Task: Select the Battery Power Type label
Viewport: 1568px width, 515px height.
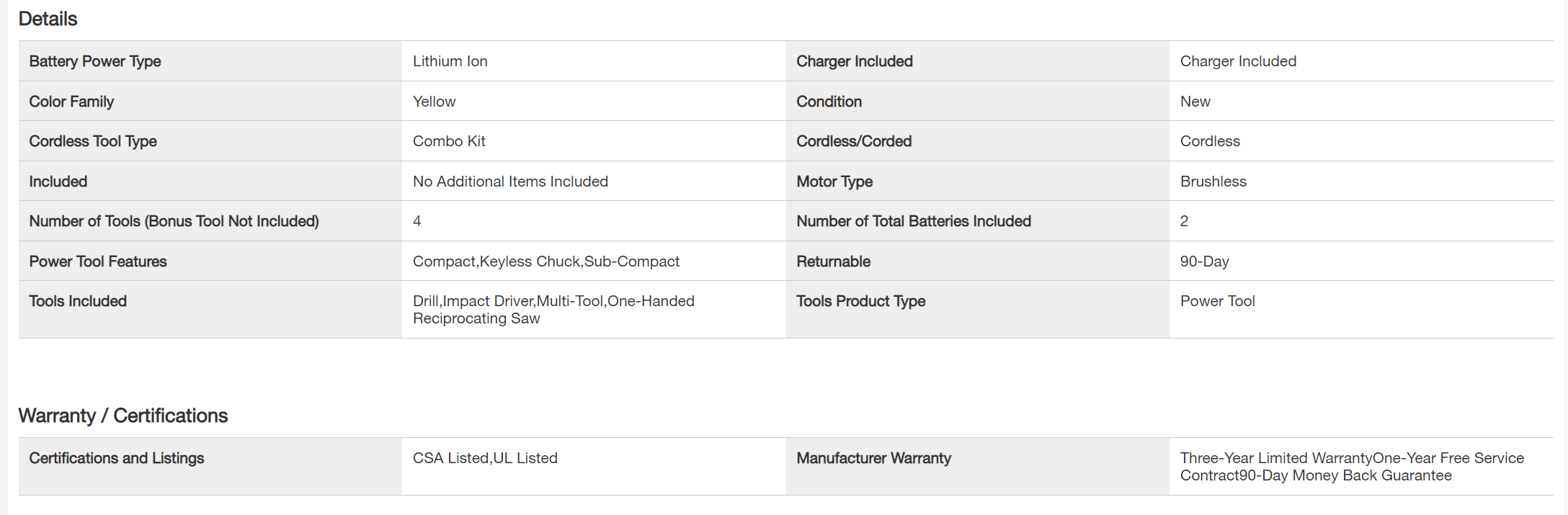Action: (94, 61)
